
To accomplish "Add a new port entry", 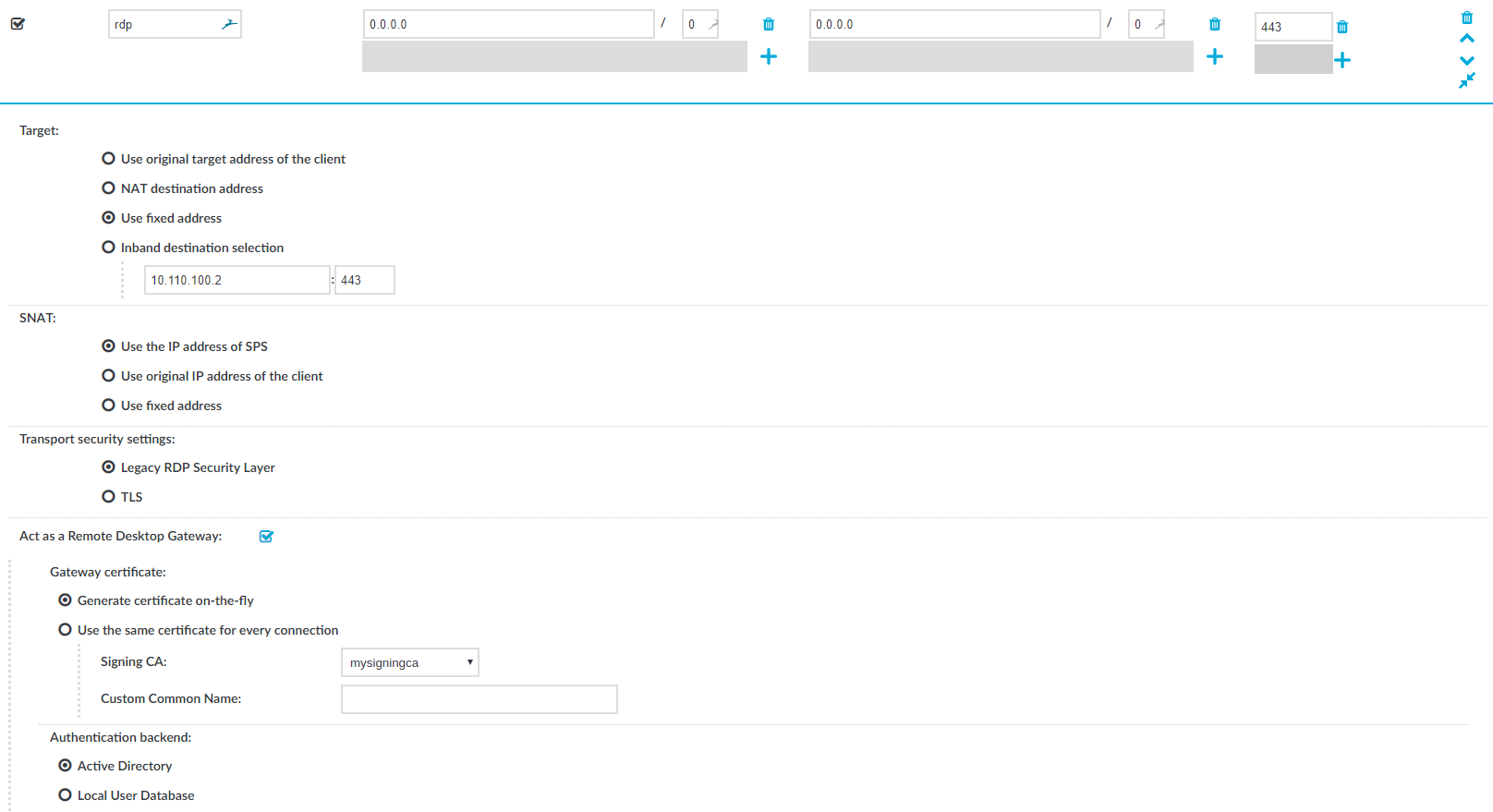I will coord(1342,60).
